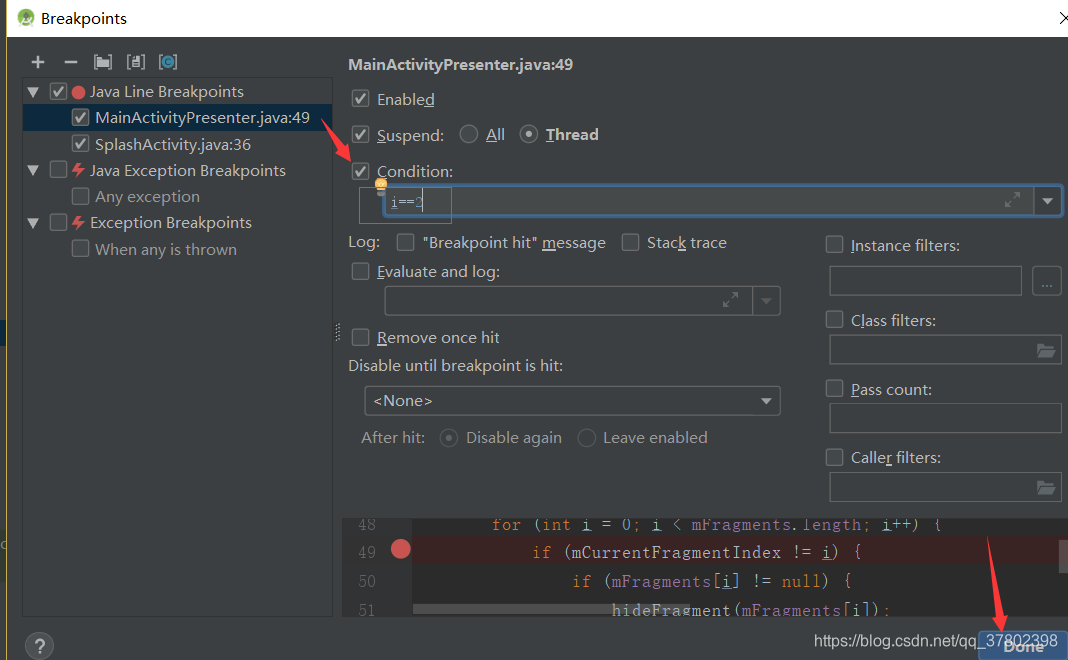This screenshot has width=1068, height=660.
Task: Open Instance filters via the ellipsis button
Action: [1046, 281]
